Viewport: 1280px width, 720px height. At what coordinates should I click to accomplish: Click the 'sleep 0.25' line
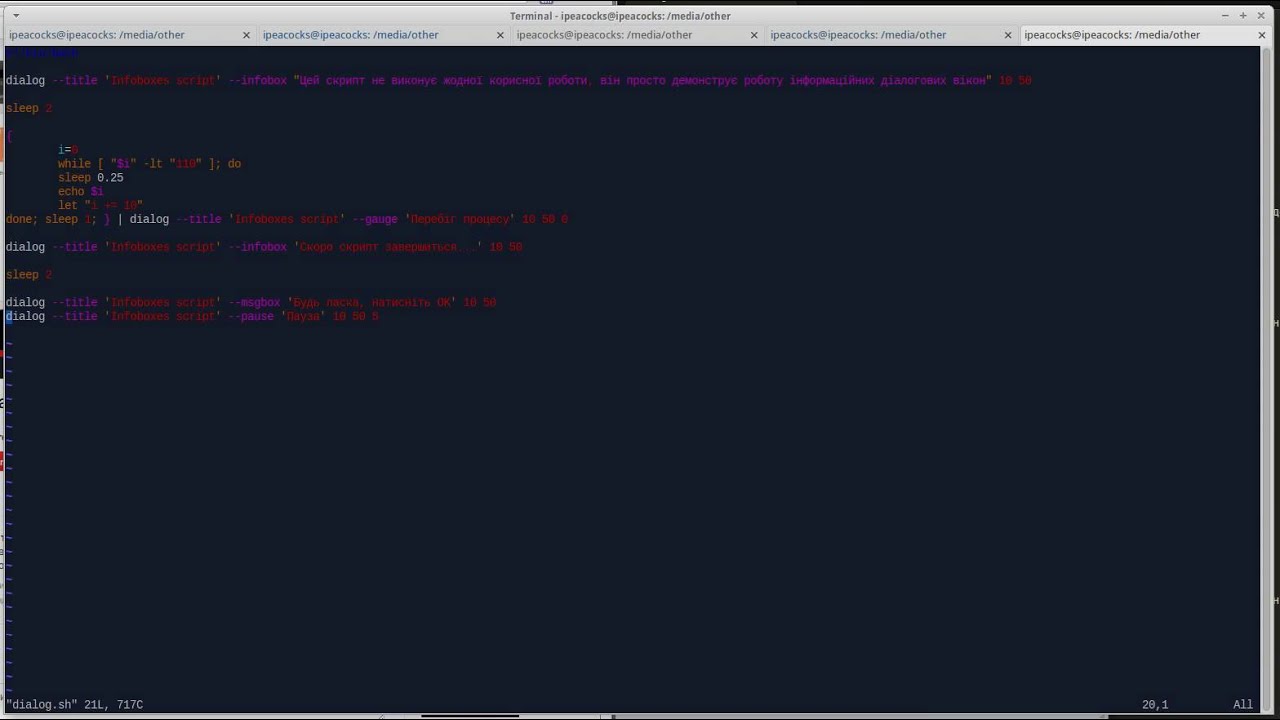[x=90, y=178]
